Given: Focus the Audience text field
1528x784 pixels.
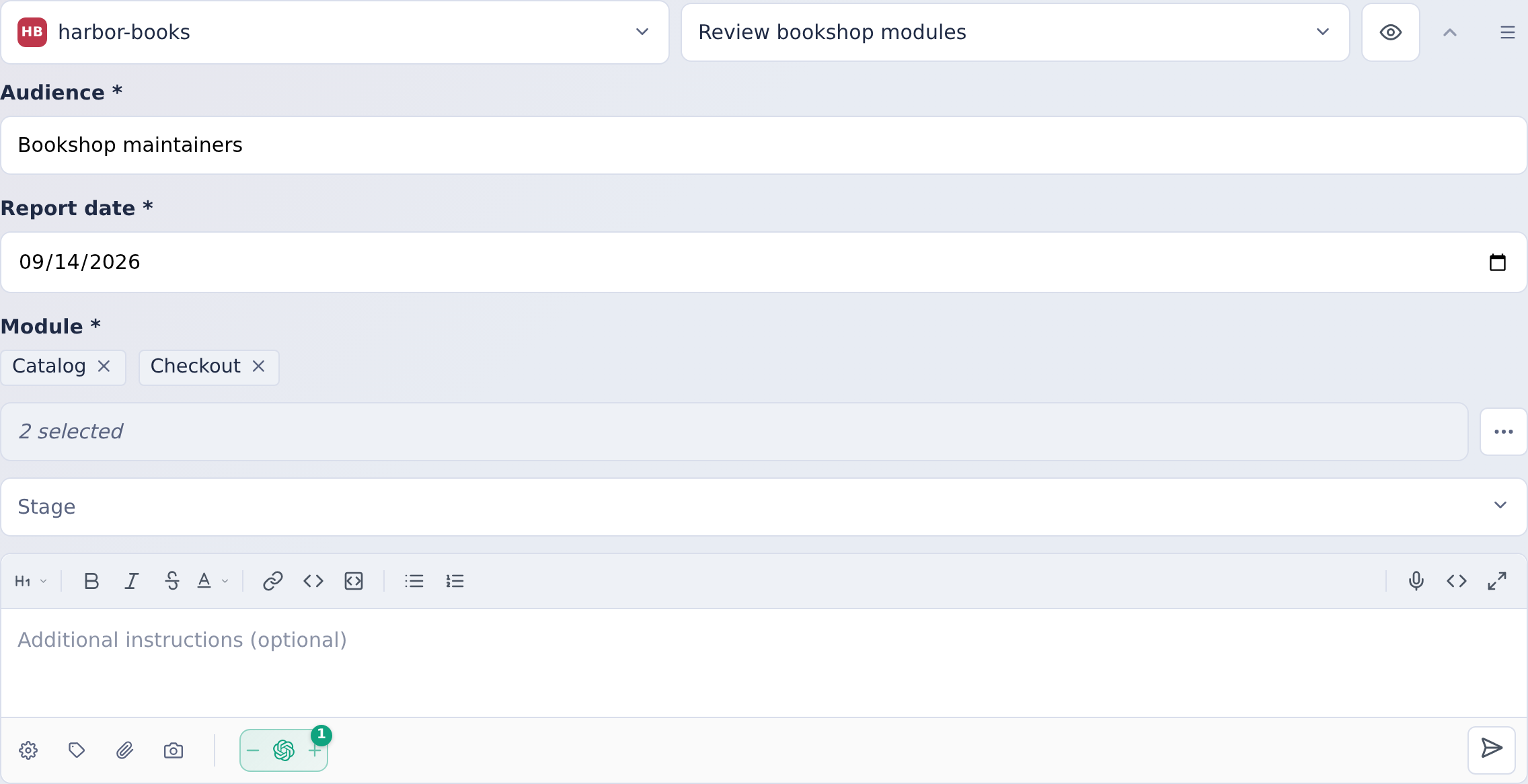Looking at the screenshot, I should point(764,145).
